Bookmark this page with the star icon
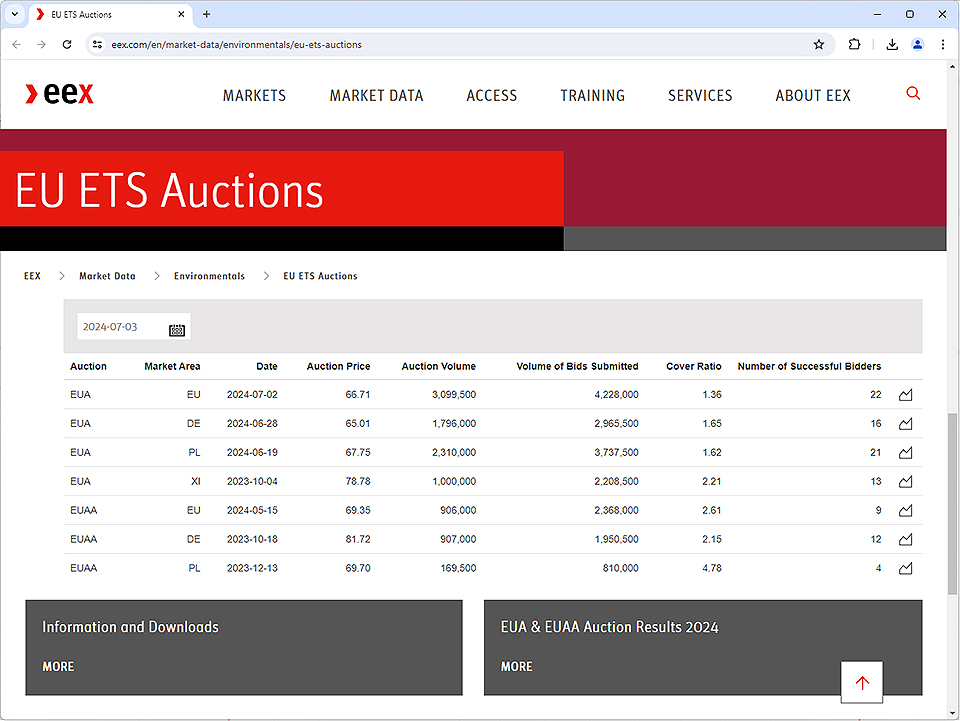Screen dimensions: 960x721 click(819, 44)
